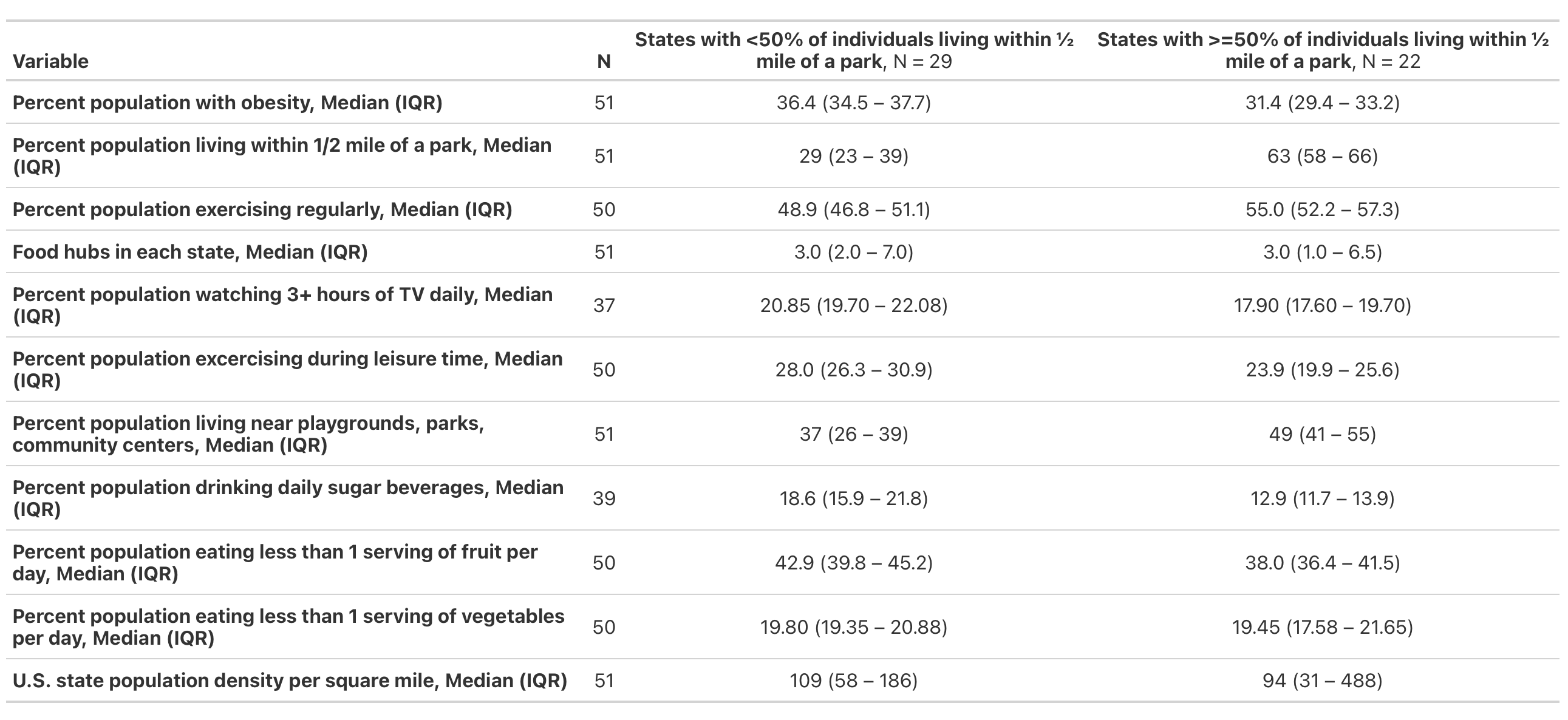Click the 109 (58 – 186) population density cell
1568x720 pixels.
pos(853,681)
